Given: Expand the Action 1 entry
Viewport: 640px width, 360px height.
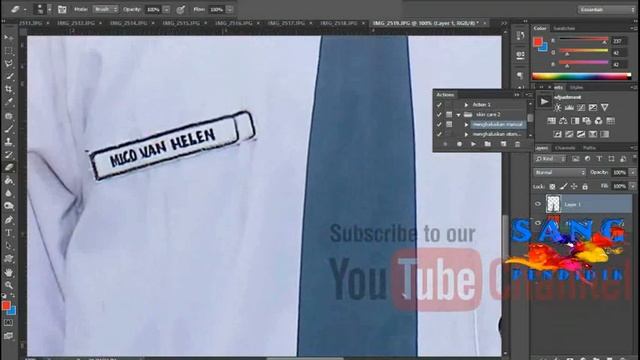Looking at the screenshot, I should pos(466,105).
